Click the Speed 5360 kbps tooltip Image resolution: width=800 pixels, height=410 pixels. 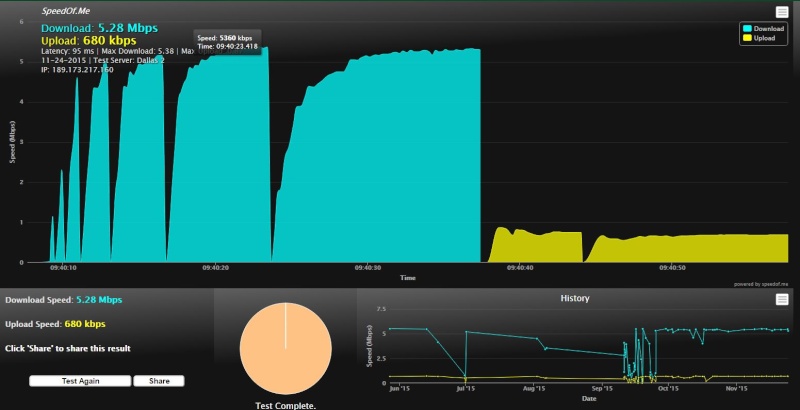[228, 42]
